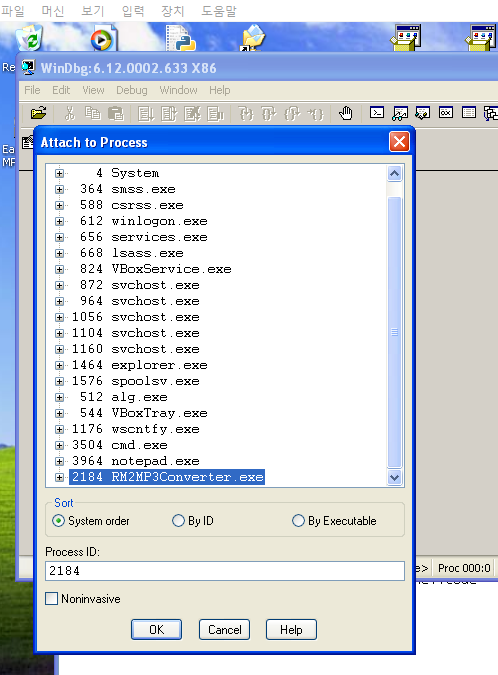
Task: Click the process list scroll up arrow
Action: tap(394, 174)
